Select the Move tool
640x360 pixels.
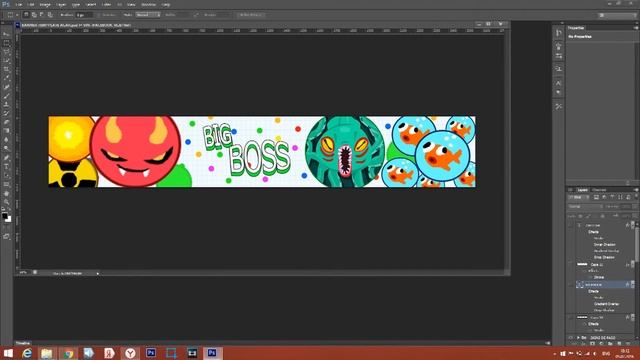click(7, 34)
